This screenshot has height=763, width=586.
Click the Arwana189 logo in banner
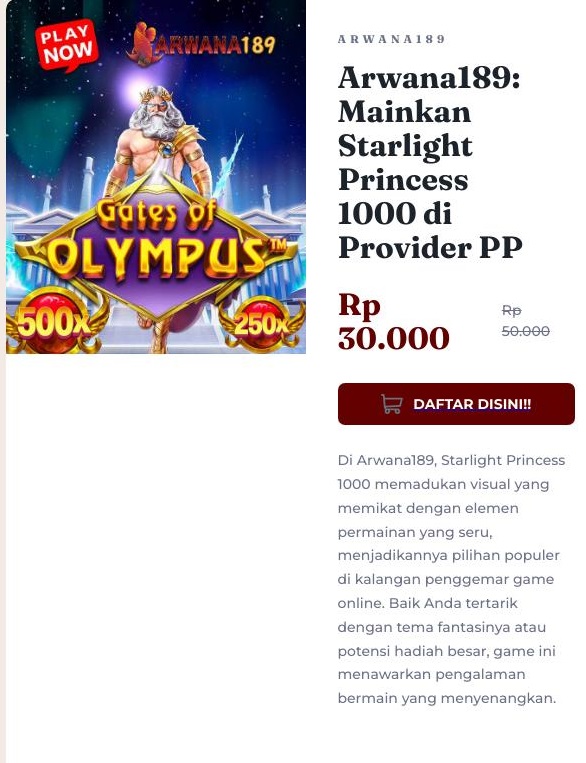tap(201, 44)
